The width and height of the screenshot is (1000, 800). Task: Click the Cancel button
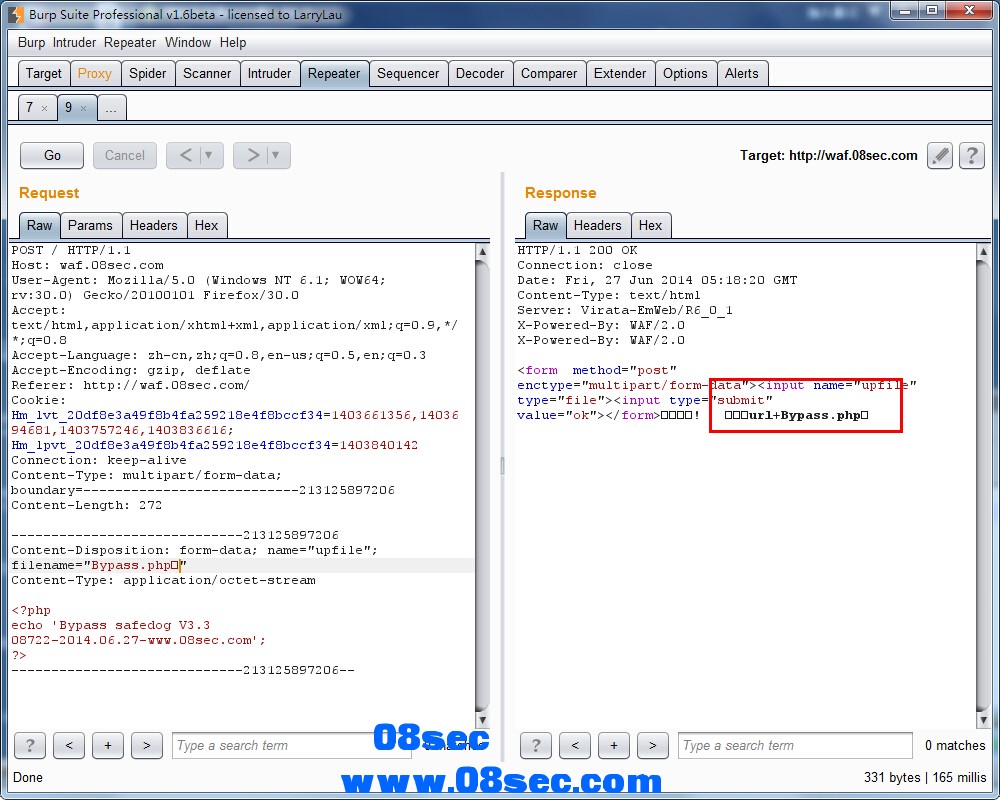125,155
